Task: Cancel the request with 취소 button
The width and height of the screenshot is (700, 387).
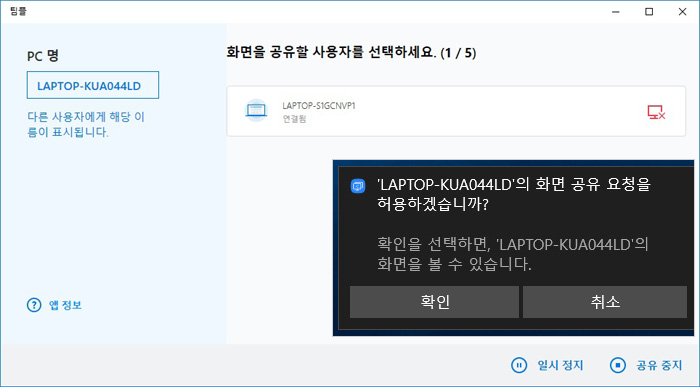Action: click(605, 302)
